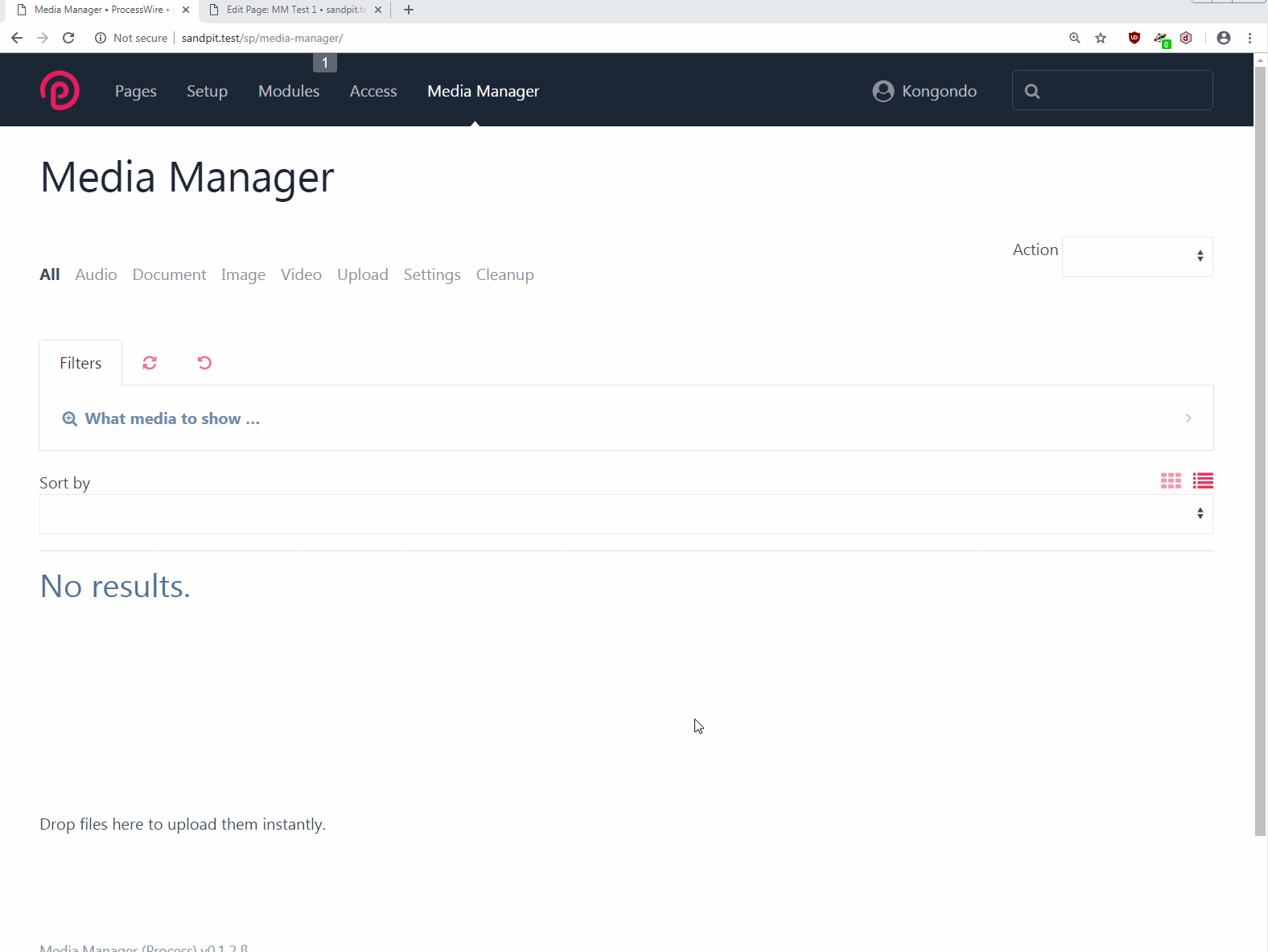Click the Sort by label
Image resolution: width=1268 pixels, height=952 pixels.
point(64,483)
